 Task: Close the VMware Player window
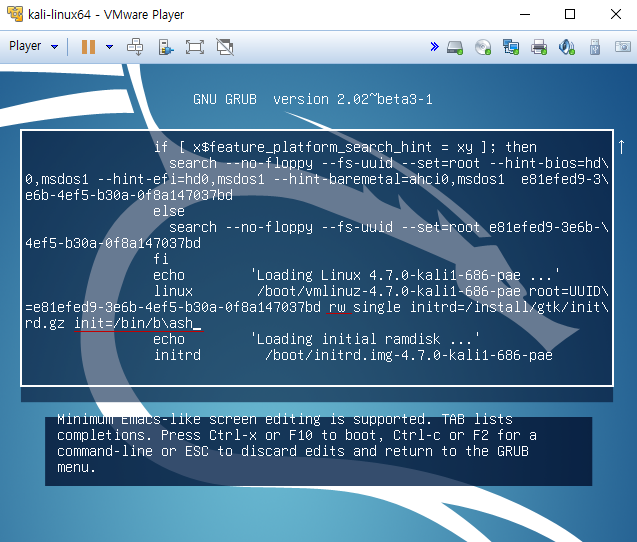pos(615,15)
